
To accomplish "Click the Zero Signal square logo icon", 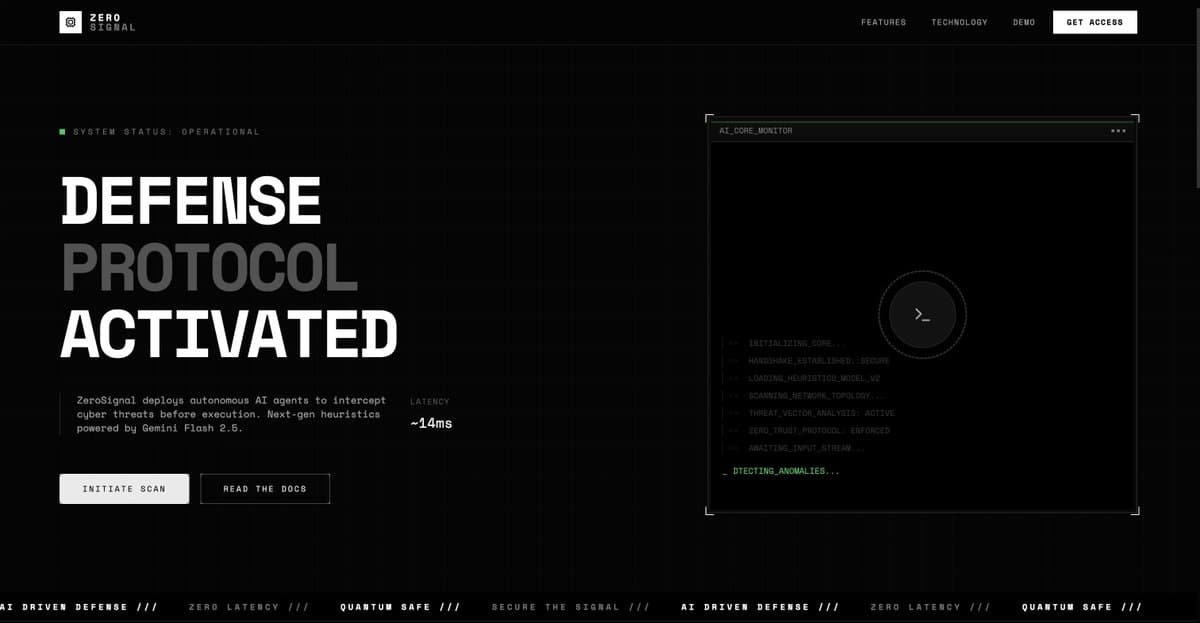I will (x=71, y=22).
